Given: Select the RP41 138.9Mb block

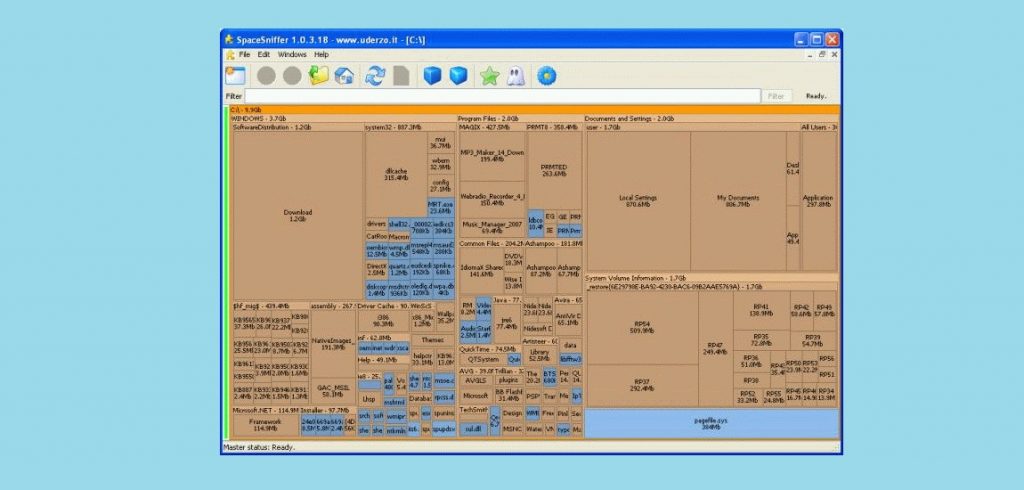Looking at the screenshot, I should tap(761, 310).
